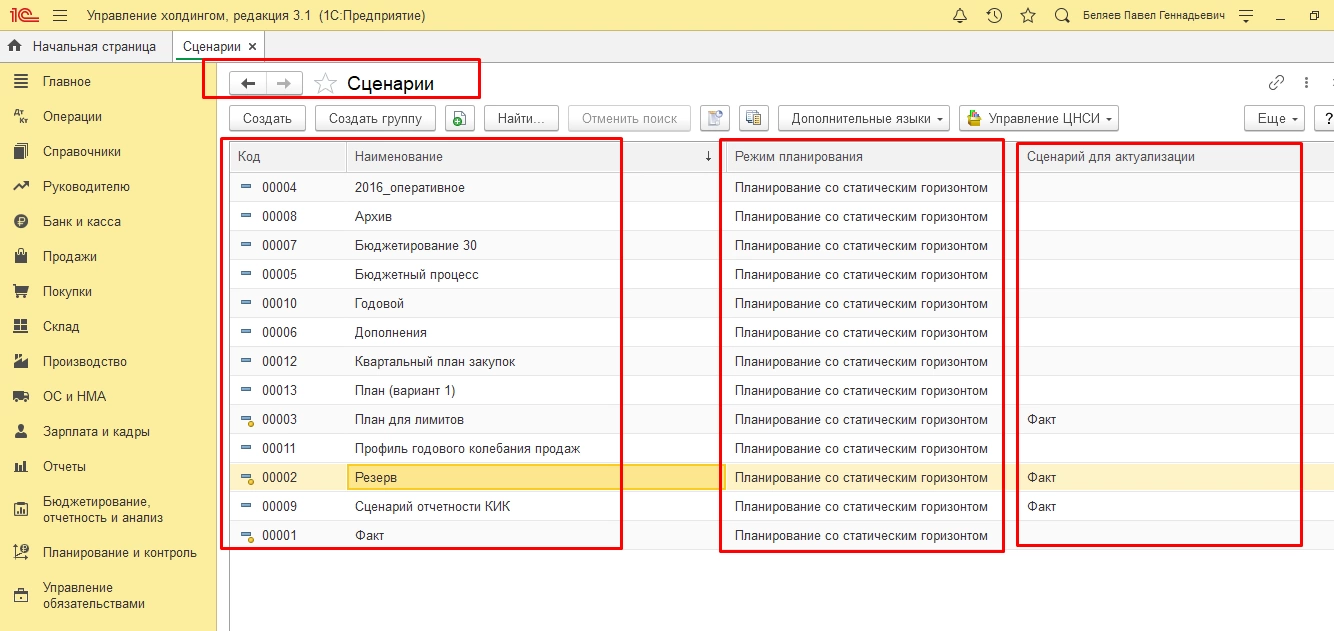Click the Отменить поиск button
Viewport: 1334px width, 631px height.
[x=629, y=118]
